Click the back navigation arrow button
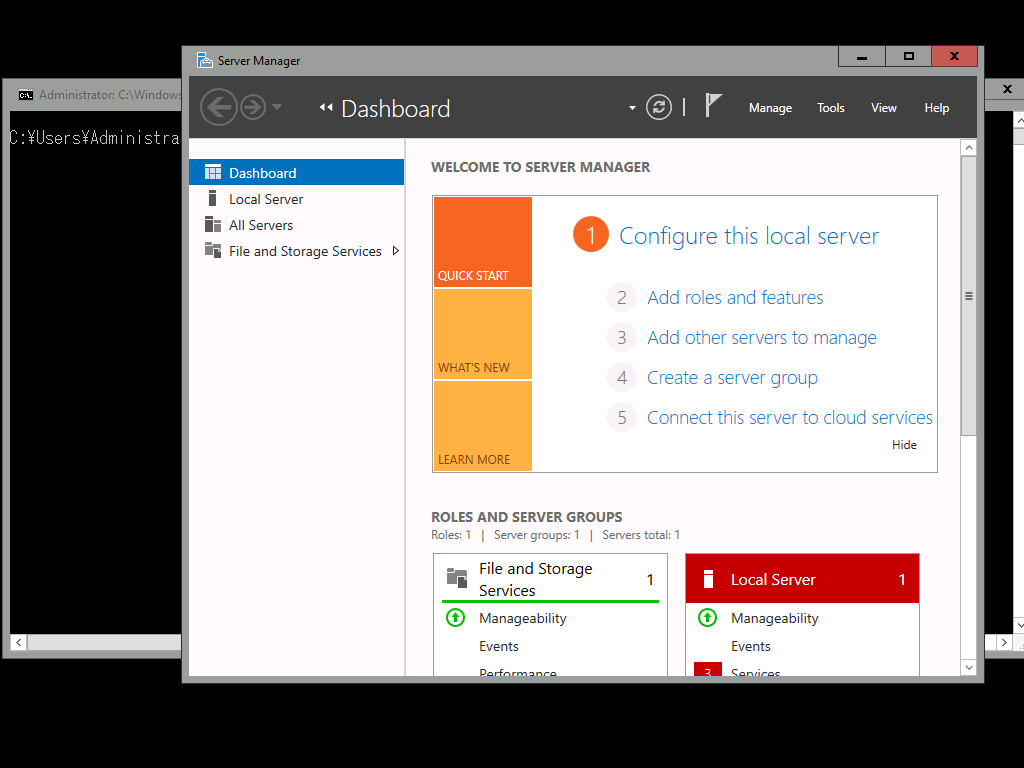This screenshot has width=1024, height=768. [218, 107]
